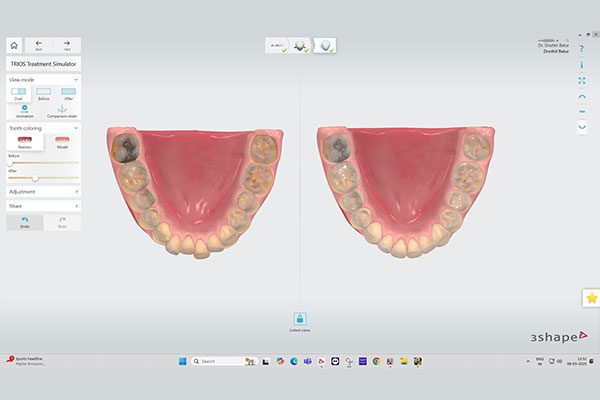Expand the Adjustment section
Screen dimensions: 600x400
(43, 191)
